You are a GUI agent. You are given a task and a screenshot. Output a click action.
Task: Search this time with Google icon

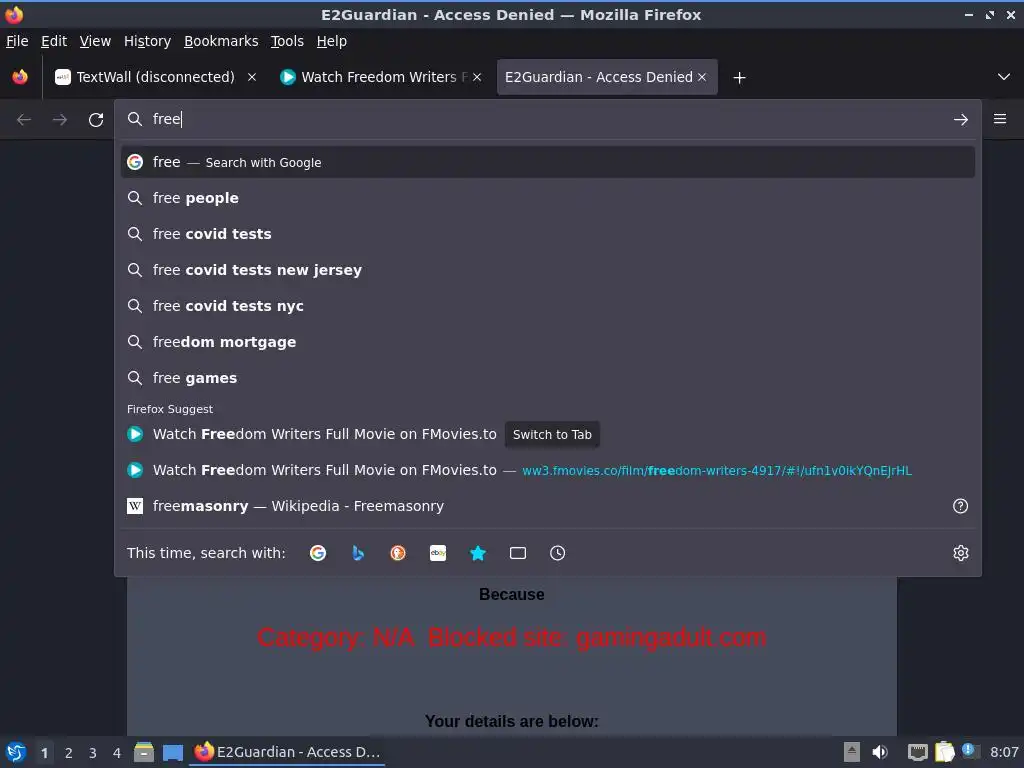(318, 553)
